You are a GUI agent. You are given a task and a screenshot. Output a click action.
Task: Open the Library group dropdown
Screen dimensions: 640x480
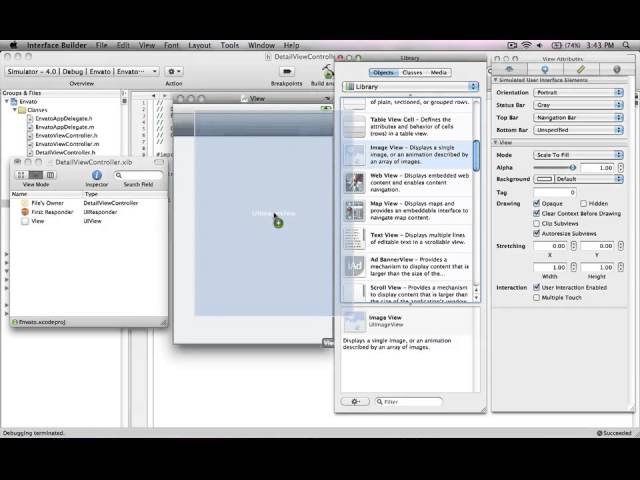pyautogui.click(x=411, y=87)
